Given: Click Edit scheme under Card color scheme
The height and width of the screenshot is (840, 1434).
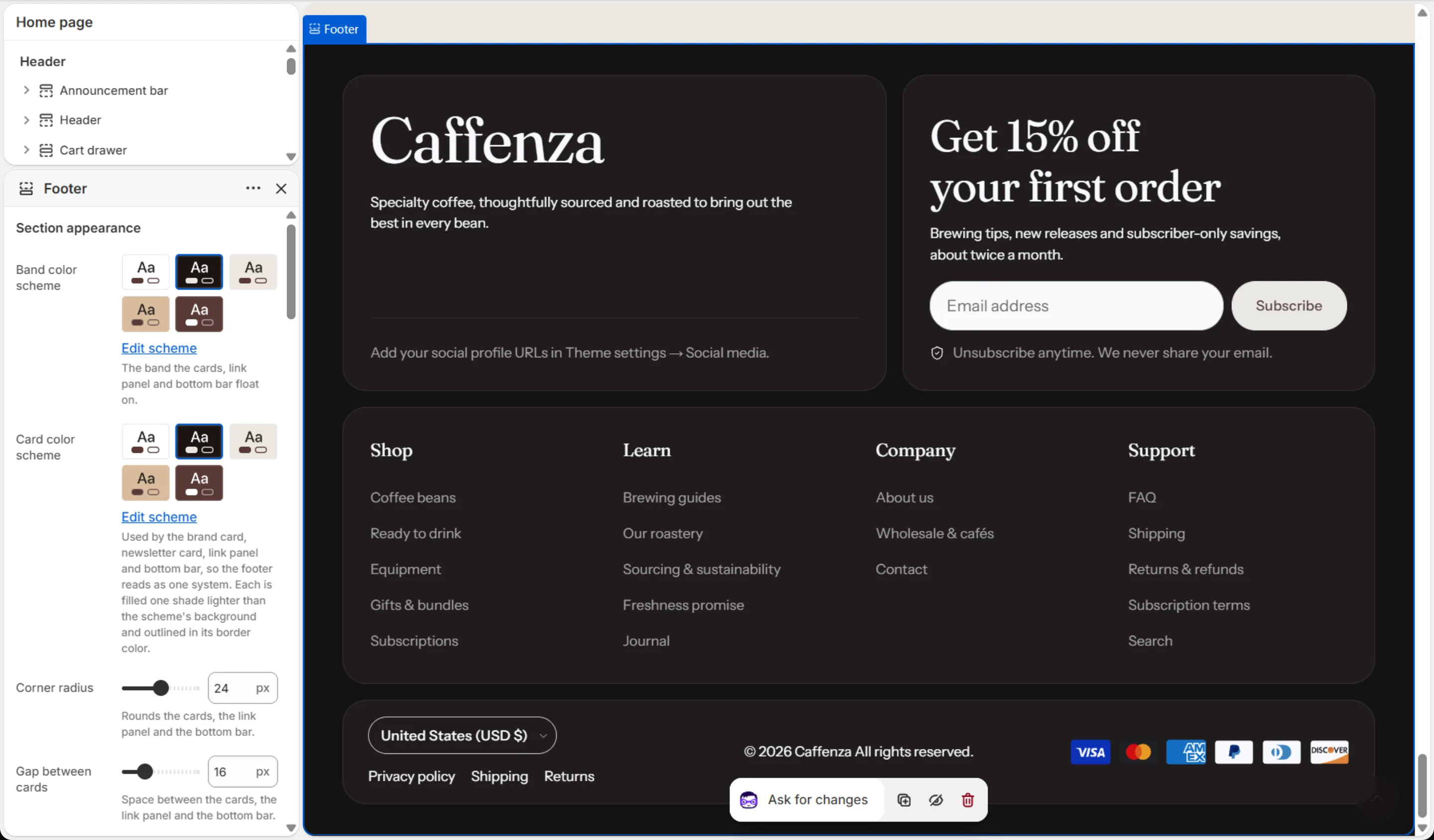Looking at the screenshot, I should pyautogui.click(x=159, y=517).
